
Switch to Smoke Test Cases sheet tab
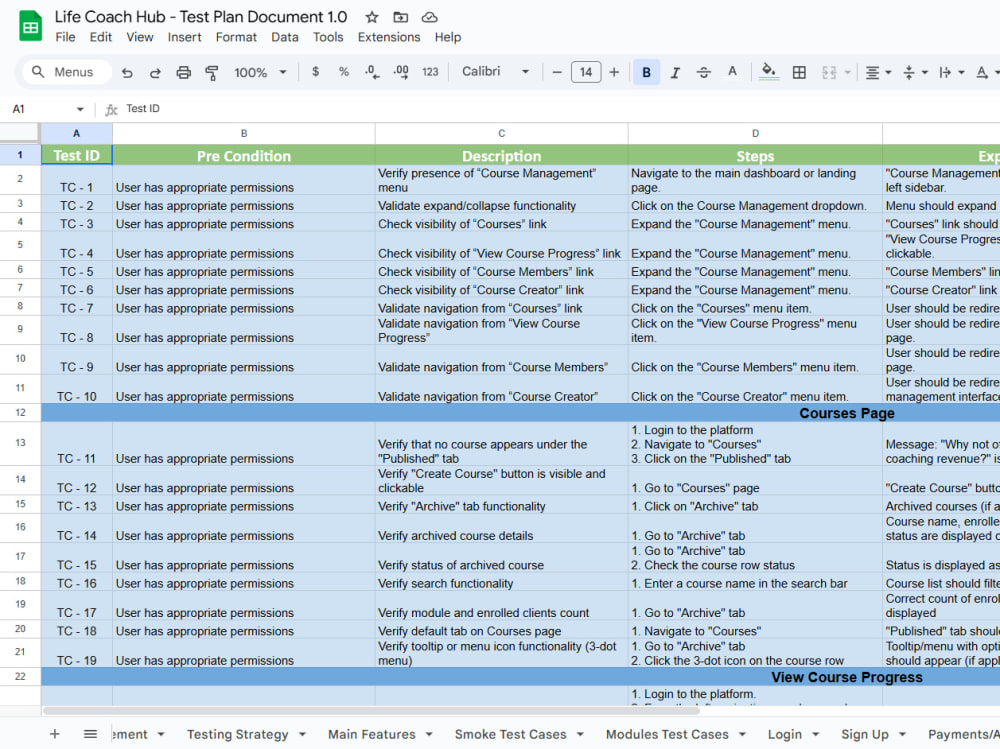[510, 734]
